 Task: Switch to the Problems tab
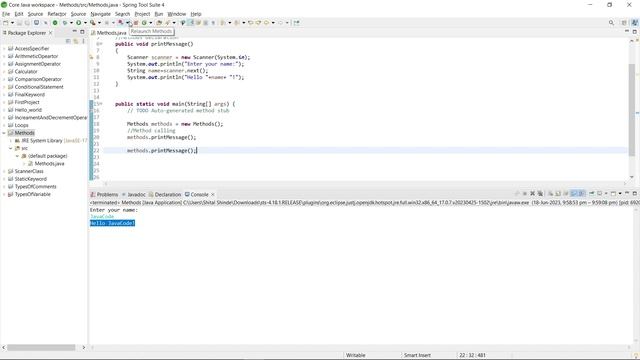[104, 195]
